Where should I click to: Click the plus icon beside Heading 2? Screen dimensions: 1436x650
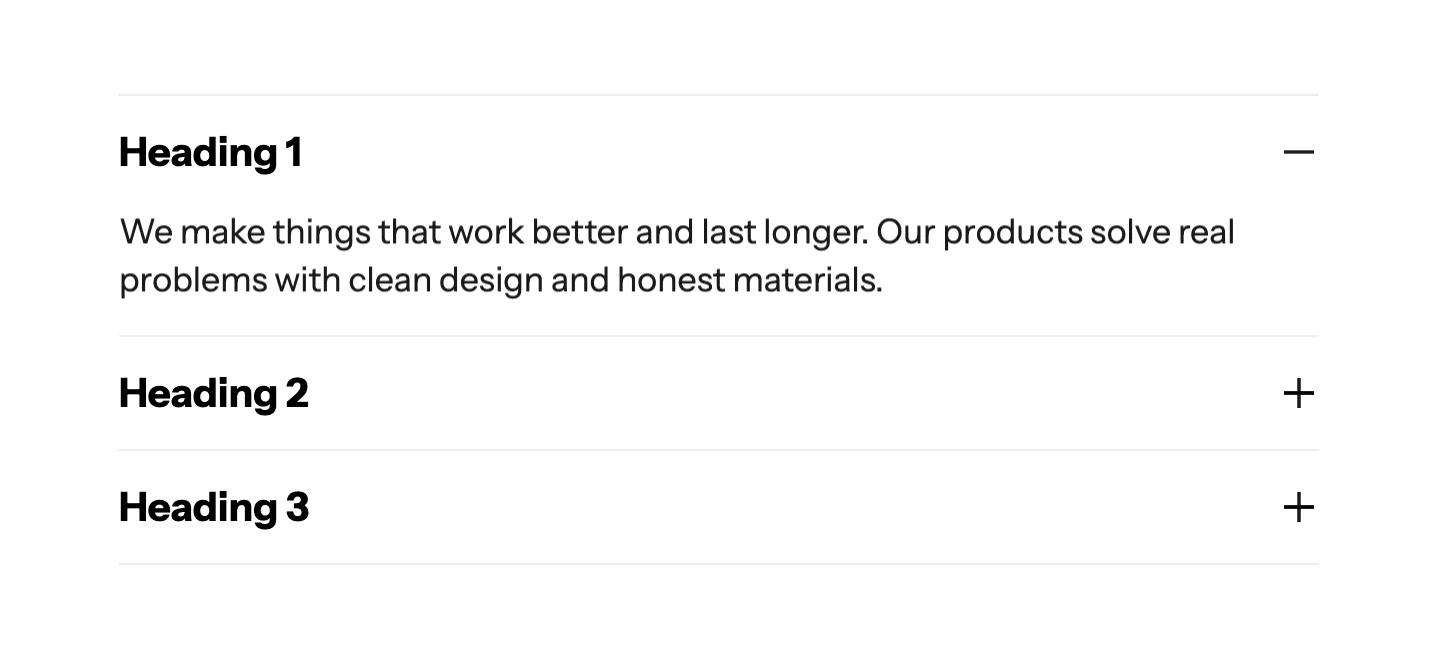[x=1298, y=393]
